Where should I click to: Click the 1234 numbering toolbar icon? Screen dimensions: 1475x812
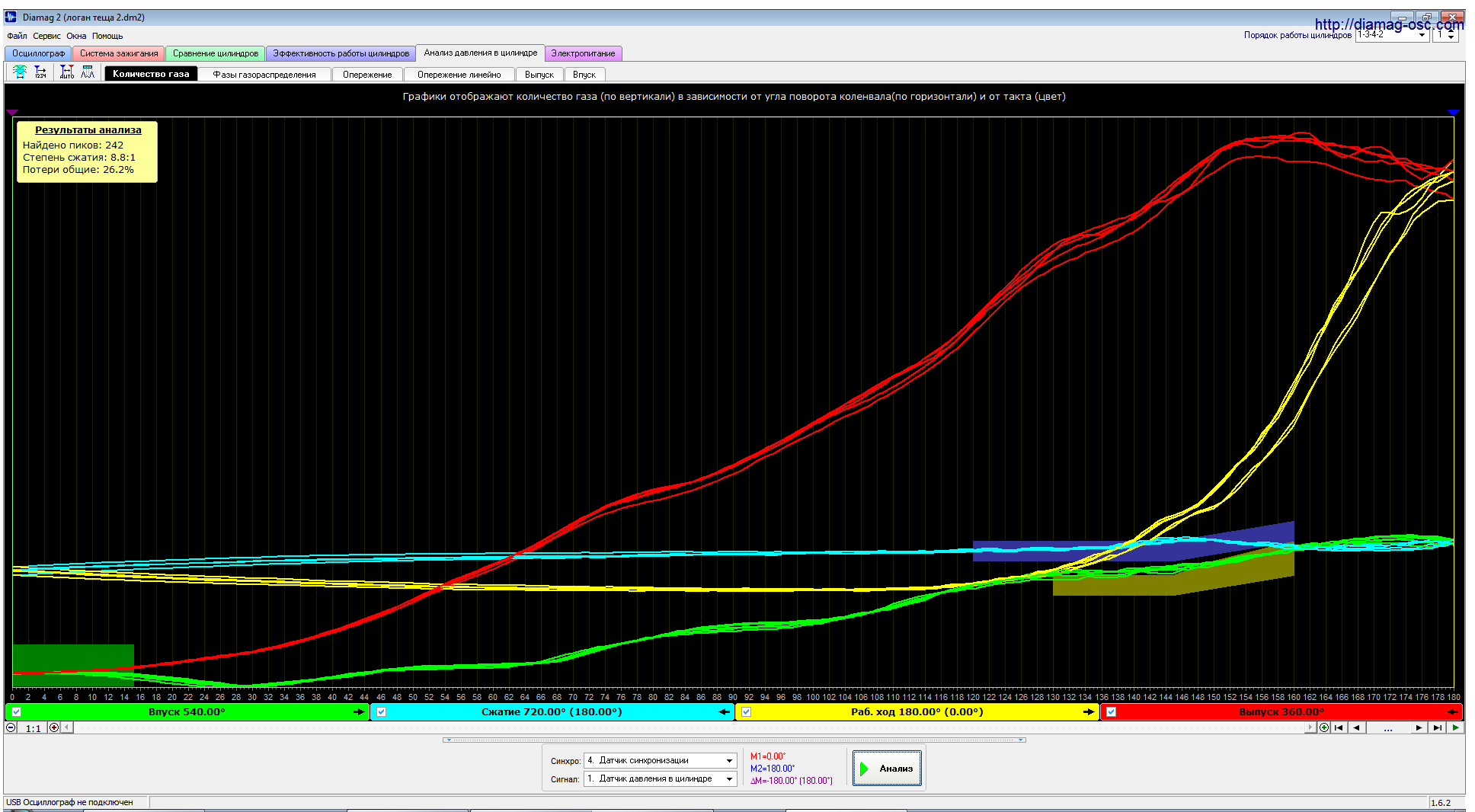[40, 72]
